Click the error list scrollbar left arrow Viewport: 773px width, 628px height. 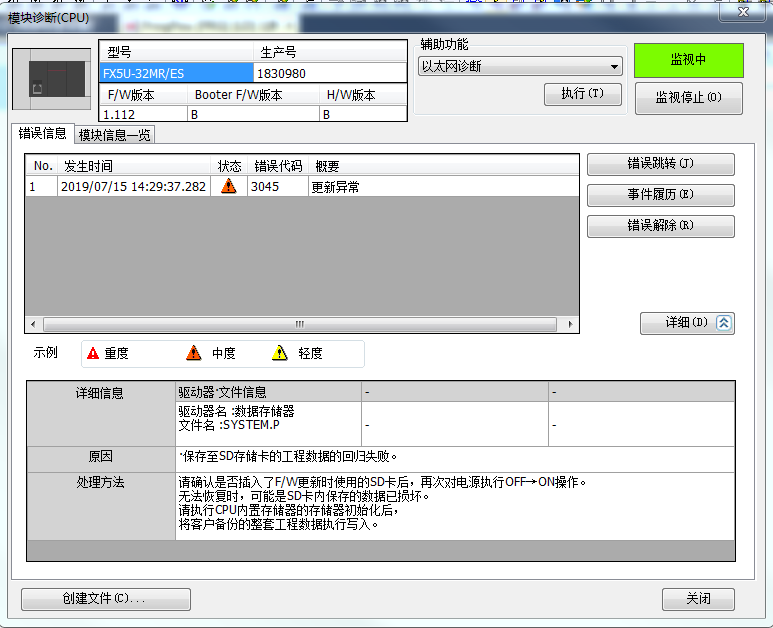coord(33,325)
